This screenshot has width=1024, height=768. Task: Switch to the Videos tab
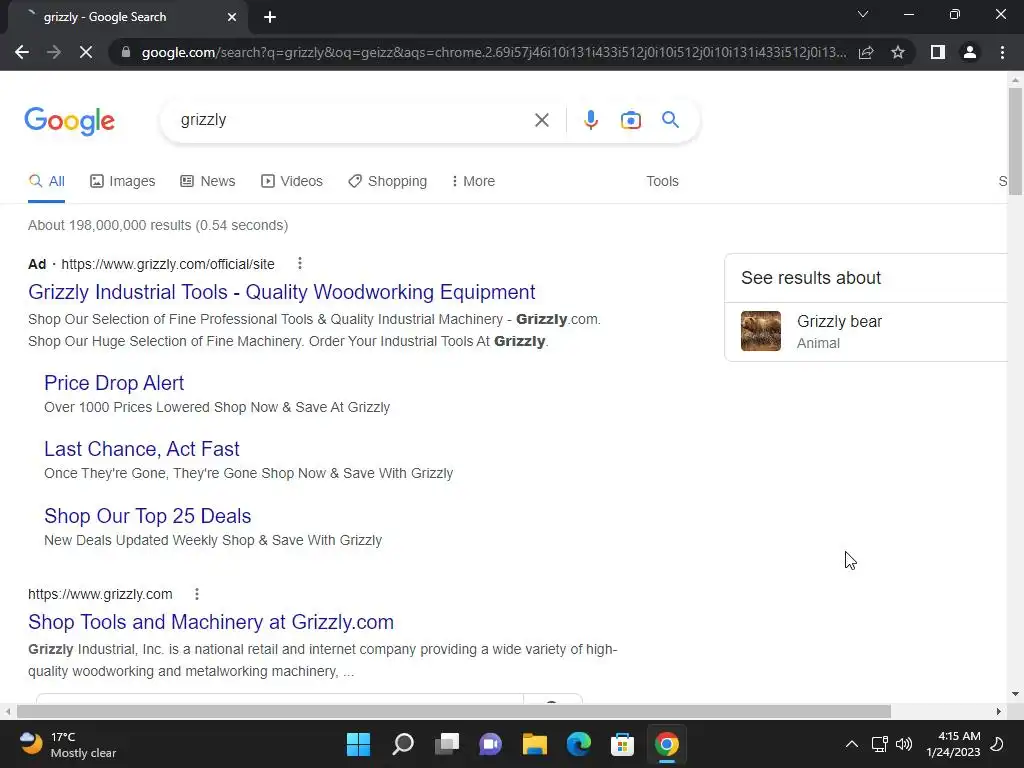point(292,182)
